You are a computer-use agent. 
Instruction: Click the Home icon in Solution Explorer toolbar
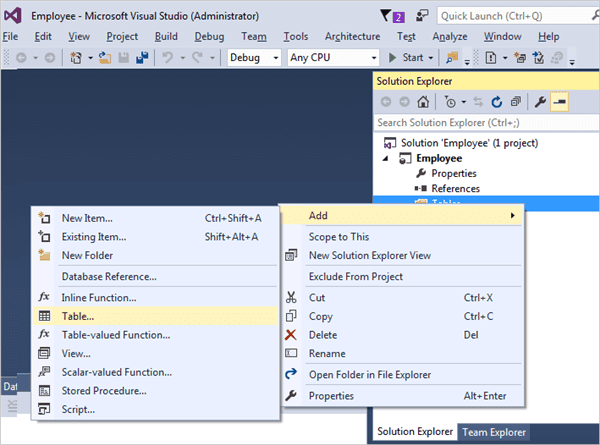tap(423, 101)
